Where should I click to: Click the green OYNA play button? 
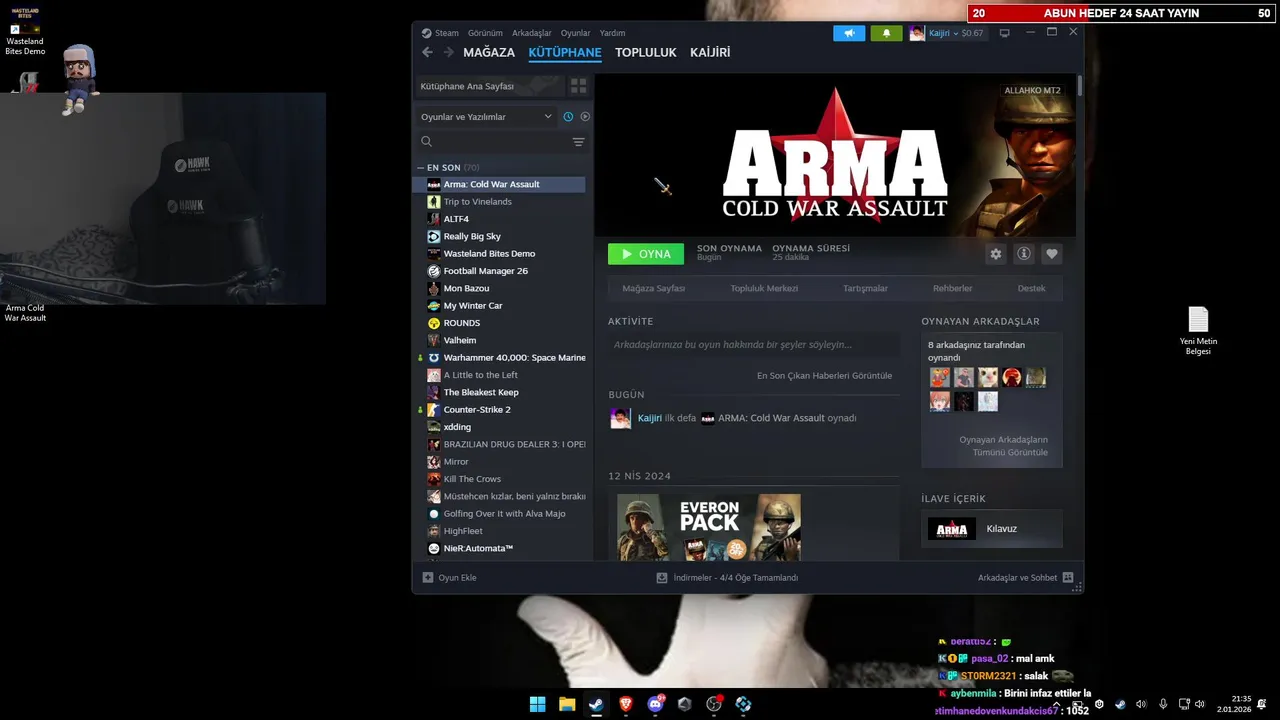646,254
